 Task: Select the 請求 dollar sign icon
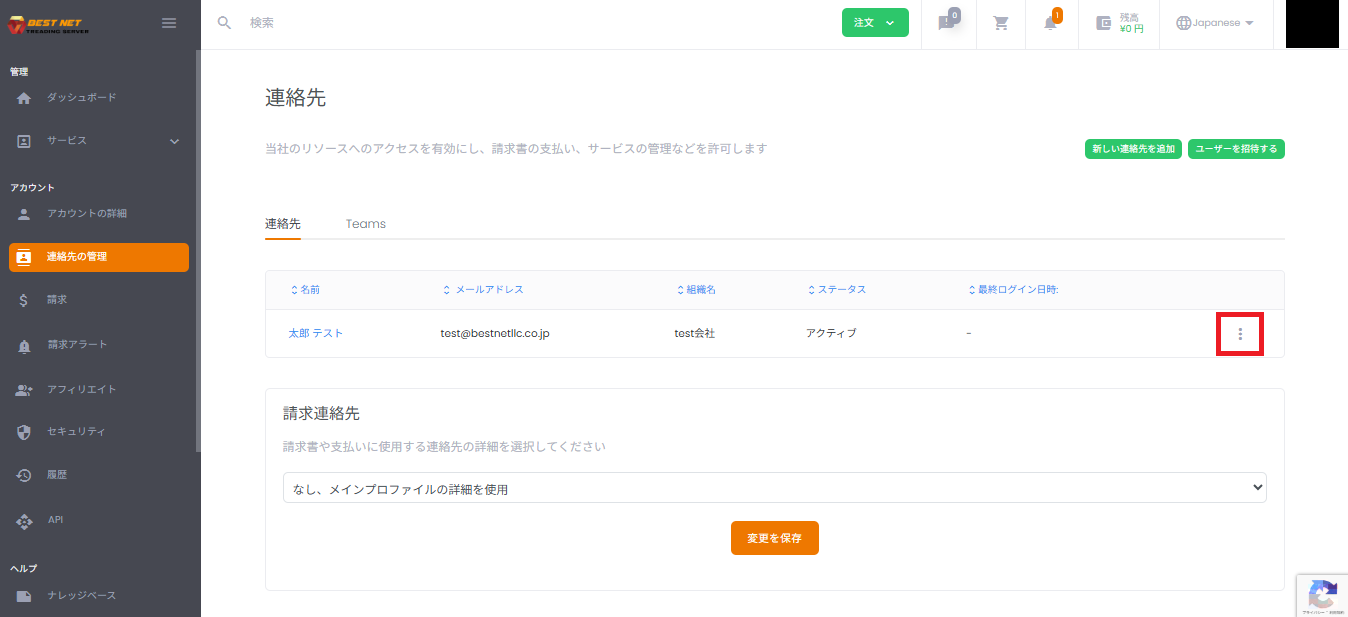pos(22,301)
